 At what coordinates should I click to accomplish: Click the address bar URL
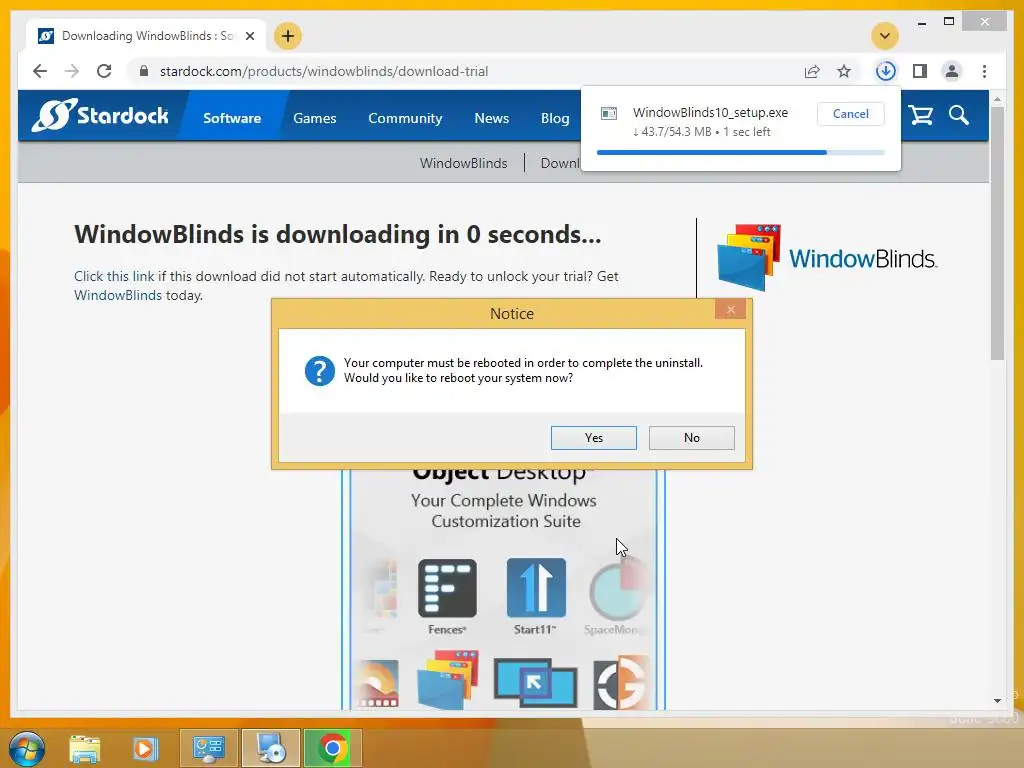coord(324,71)
